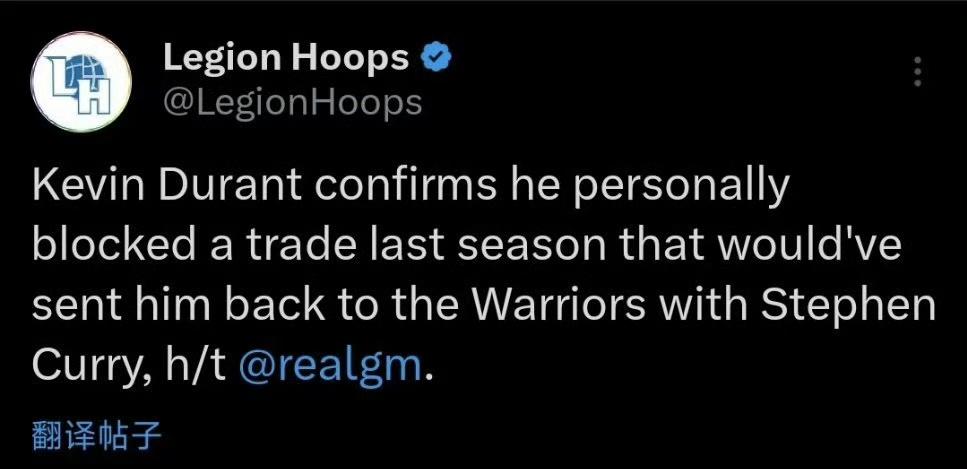
Task: Select the words "Kevin Durant" in the tweet
Action: 167,187
